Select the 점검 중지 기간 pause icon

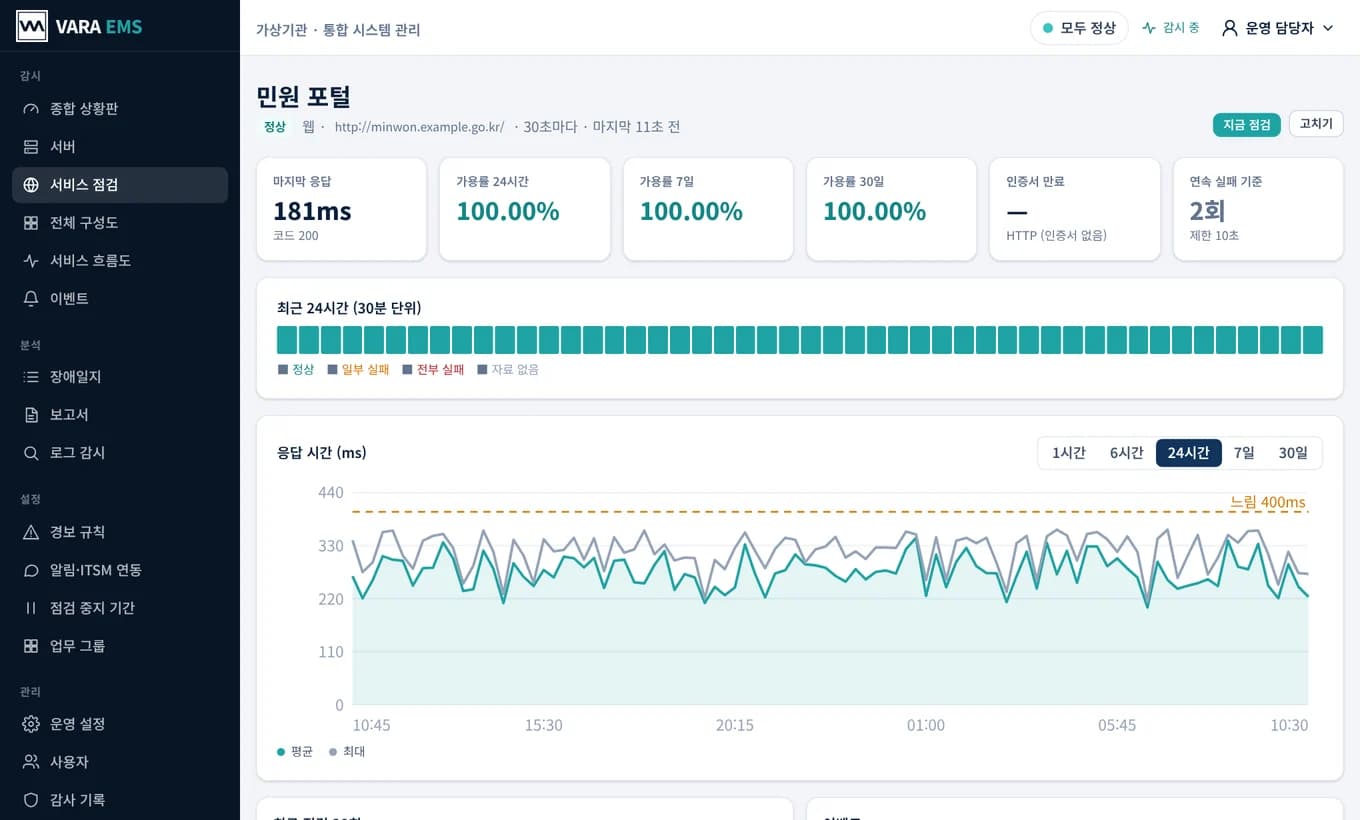click(x=31, y=607)
